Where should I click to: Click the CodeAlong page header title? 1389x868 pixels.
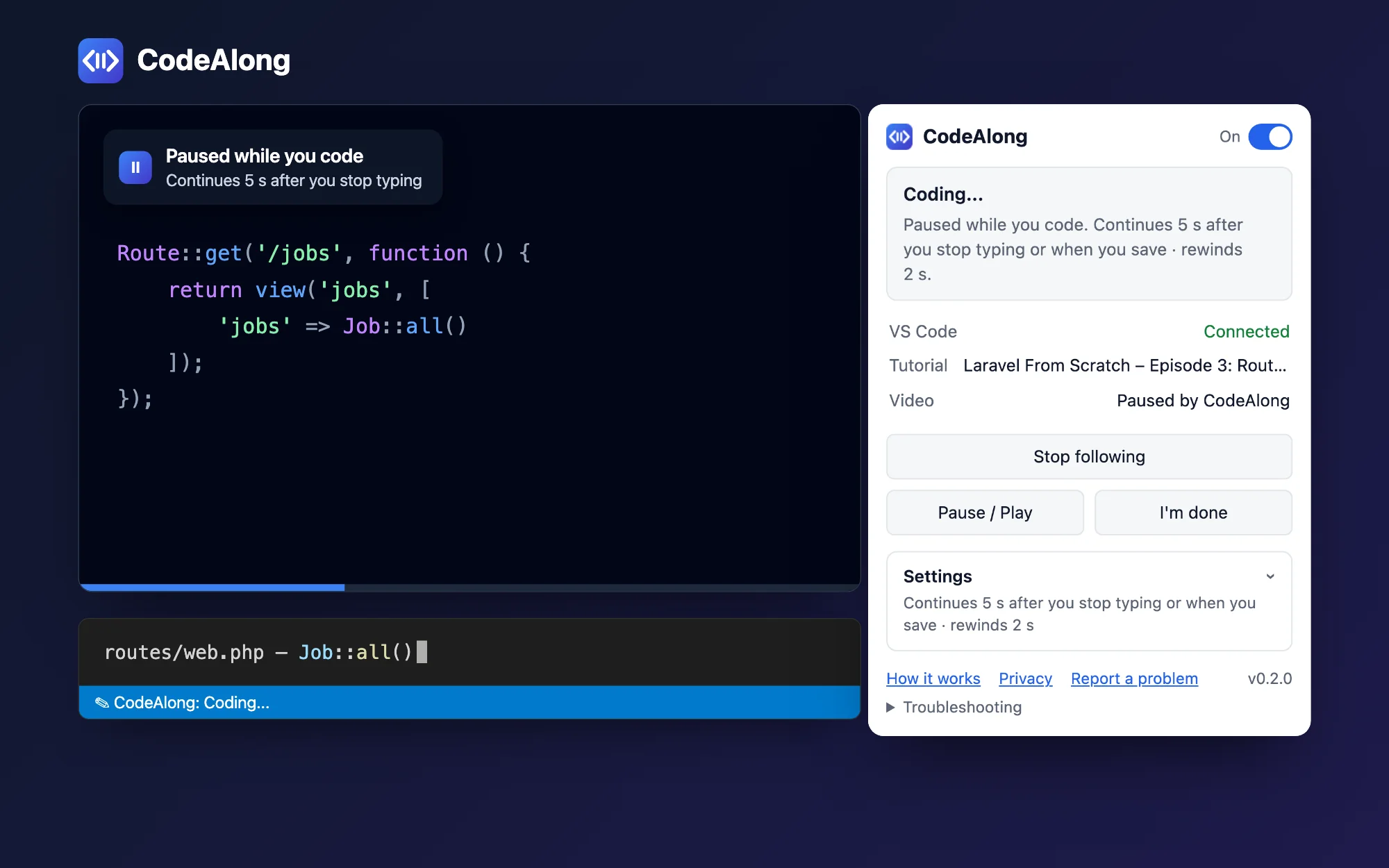click(214, 60)
